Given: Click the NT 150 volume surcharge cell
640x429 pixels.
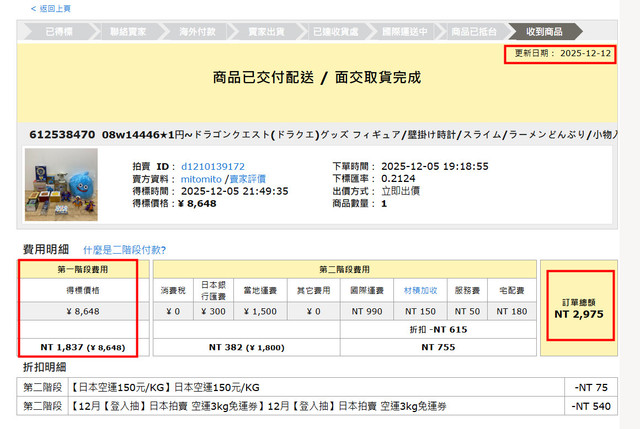Looking at the screenshot, I should pos(420,311).
